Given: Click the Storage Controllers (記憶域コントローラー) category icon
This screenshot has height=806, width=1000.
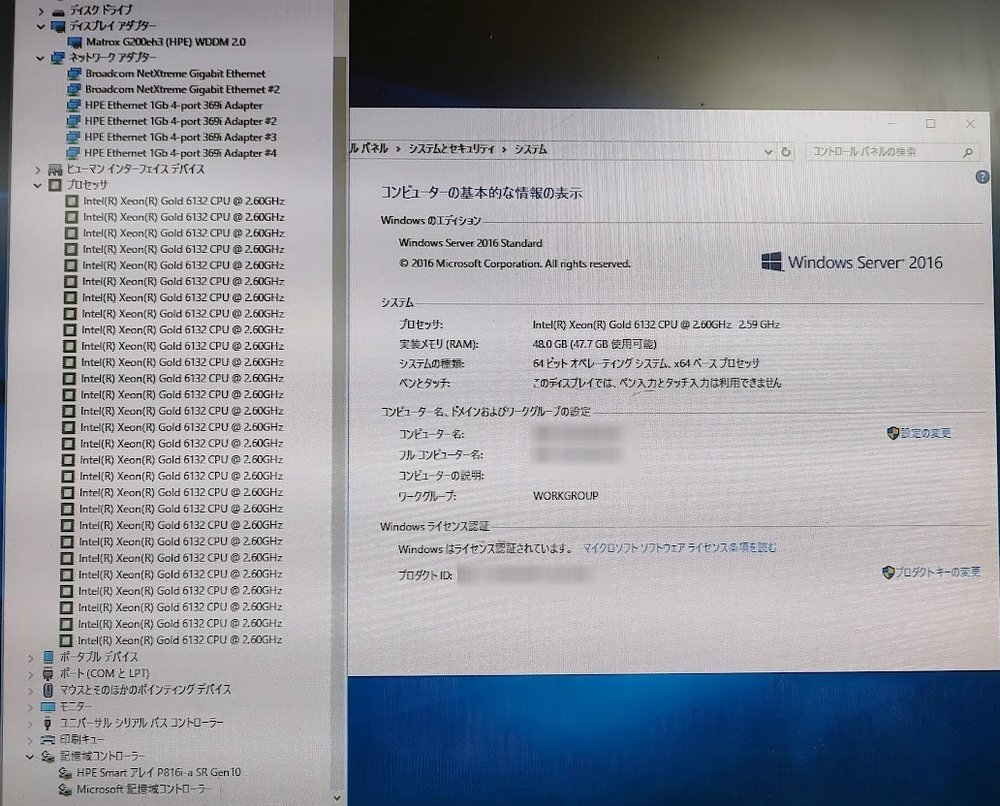Looking at the screenshot, I should [x=47, y=756].
